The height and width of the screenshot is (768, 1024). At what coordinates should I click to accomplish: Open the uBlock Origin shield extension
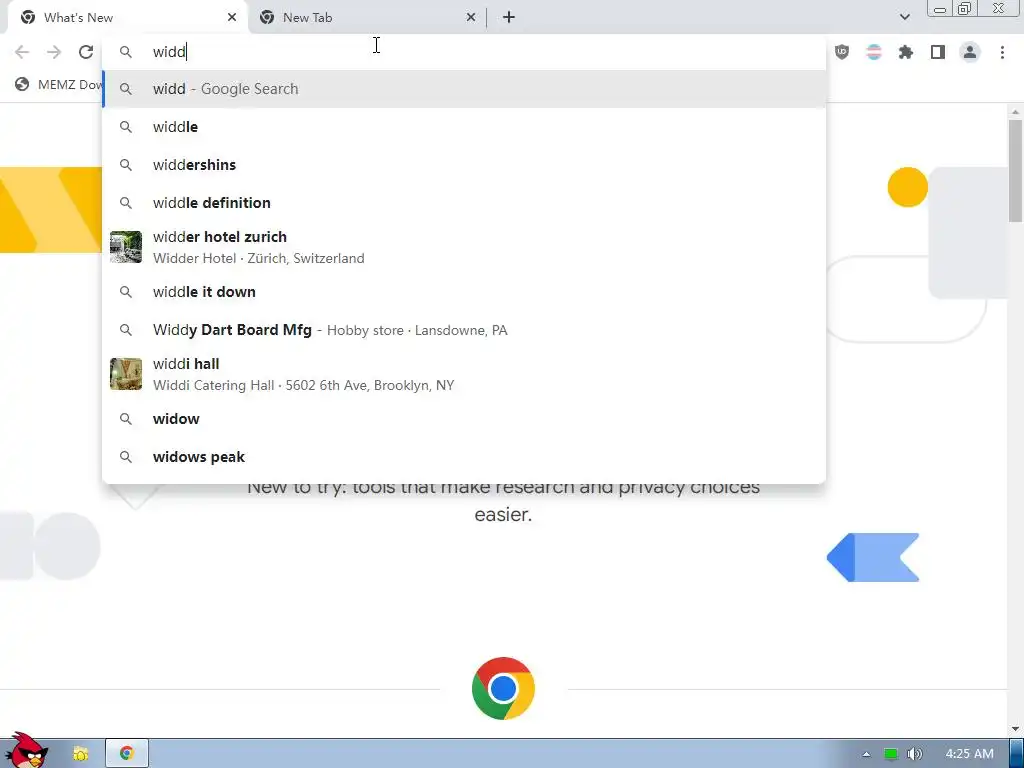[842, 52]
